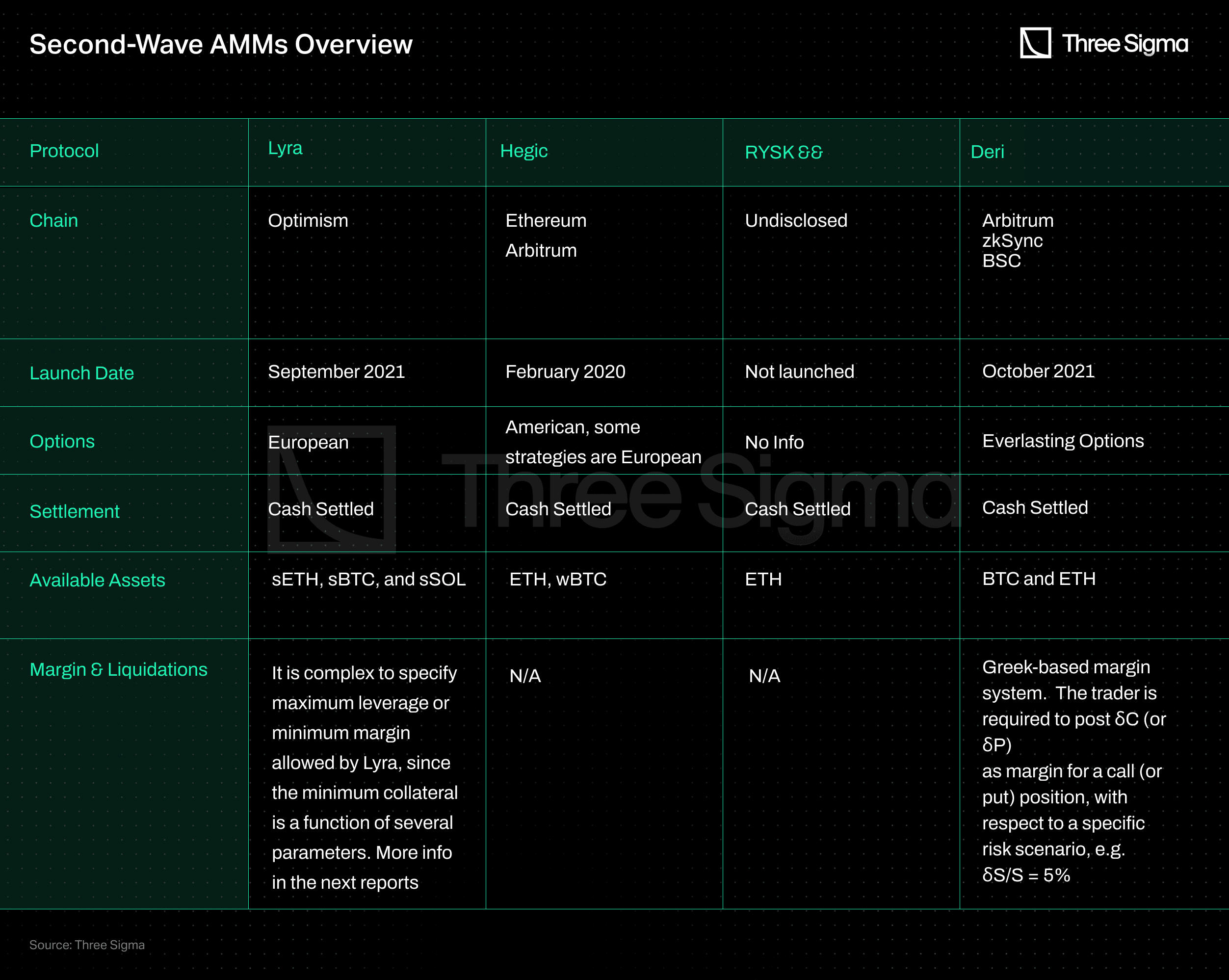The height and width of the screenshot is (980, 1229).
Task: Select the Lyra column header
Action: click(x=285, y=148)
